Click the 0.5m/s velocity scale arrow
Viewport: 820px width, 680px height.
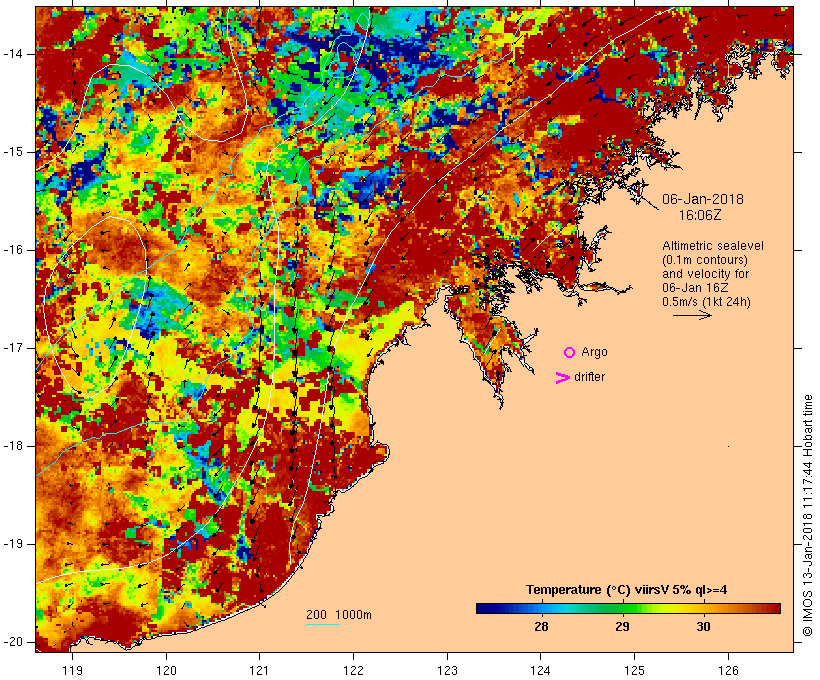[692, 315]
